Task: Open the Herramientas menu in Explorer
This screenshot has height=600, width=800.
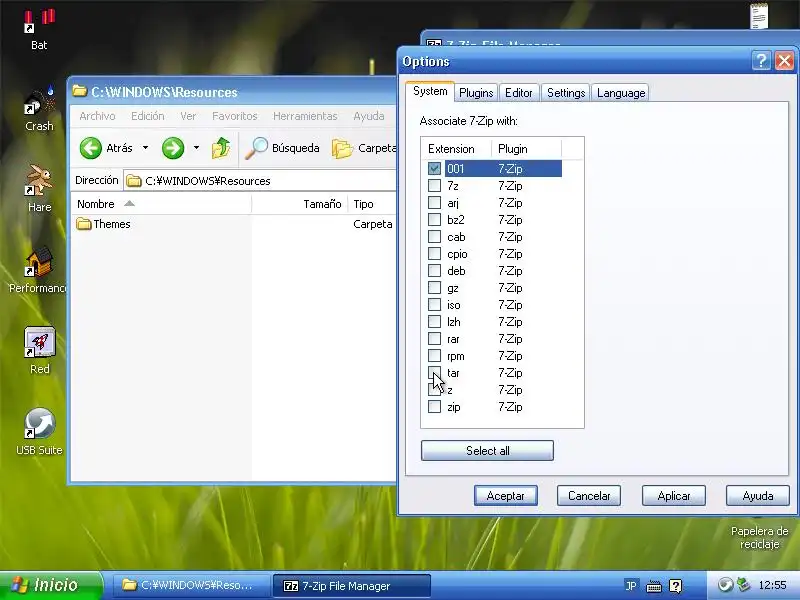Action: coord(305,116)
